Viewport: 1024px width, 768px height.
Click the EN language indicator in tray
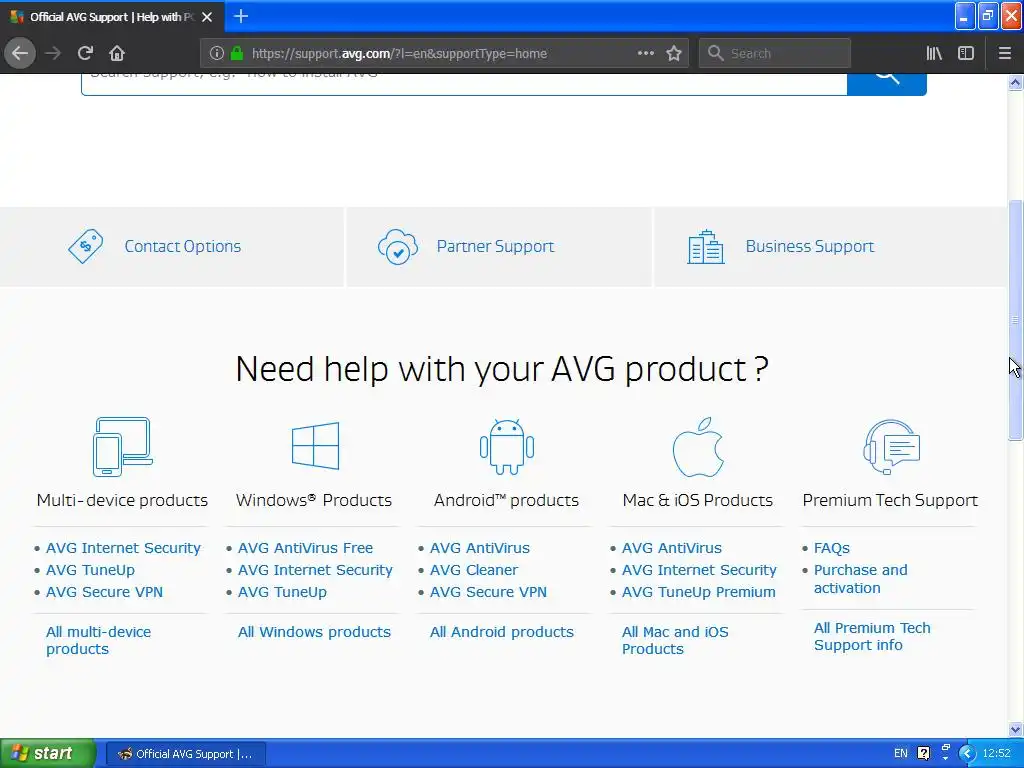point(901,754)
